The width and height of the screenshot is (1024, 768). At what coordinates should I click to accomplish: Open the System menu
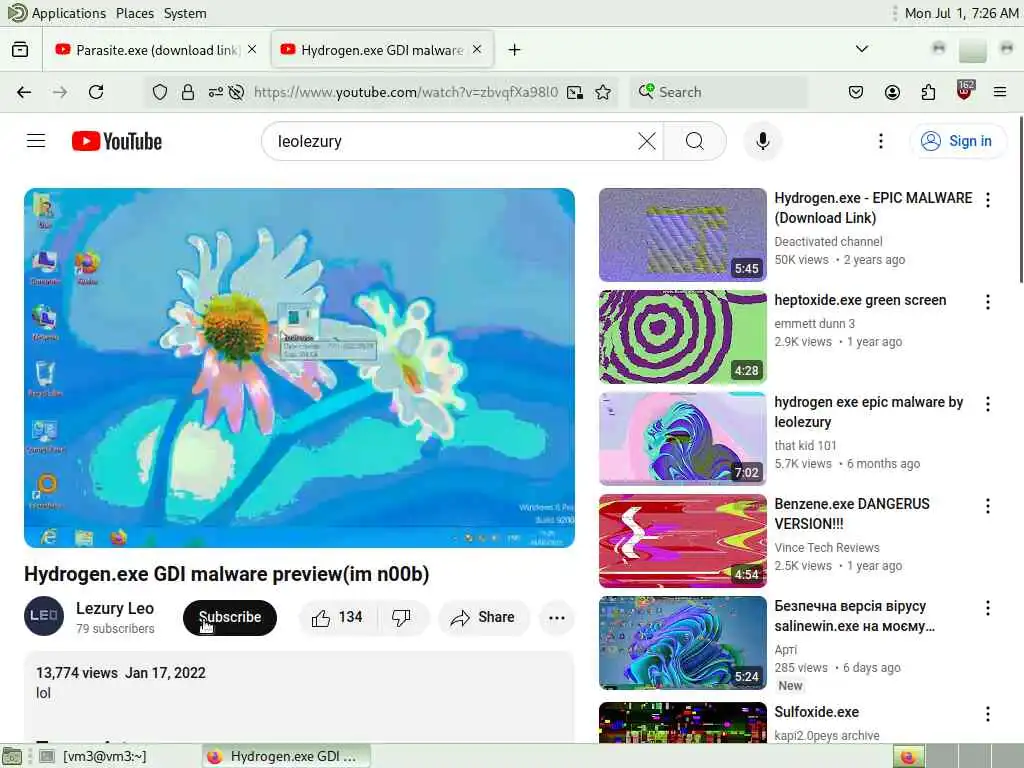click(x=185, y=13)
